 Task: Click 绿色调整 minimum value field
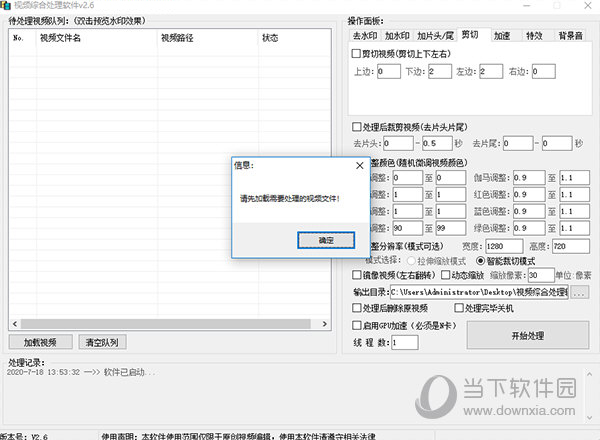[x=529, y=228]
